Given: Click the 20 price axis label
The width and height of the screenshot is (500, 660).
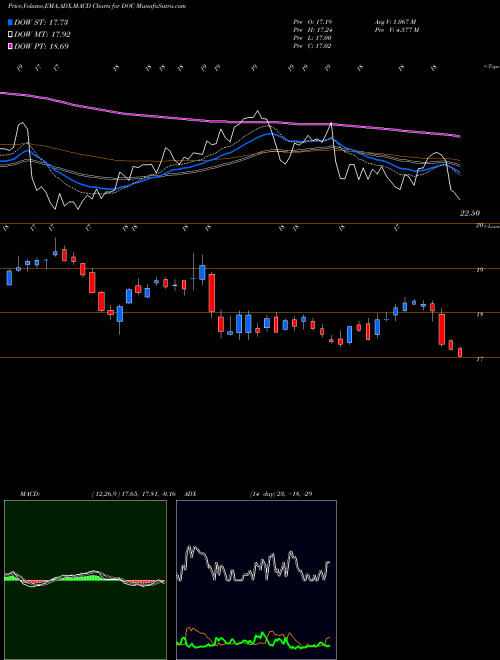Looking at the screenshot, I should coord(479,226).
